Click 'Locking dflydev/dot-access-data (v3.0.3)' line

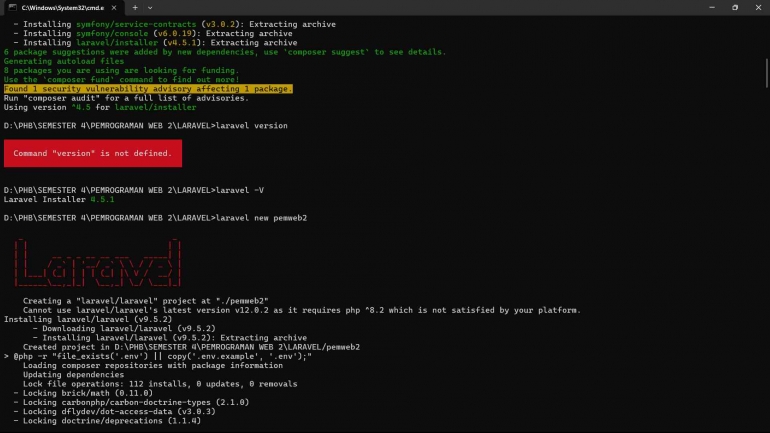coord(114,412)
